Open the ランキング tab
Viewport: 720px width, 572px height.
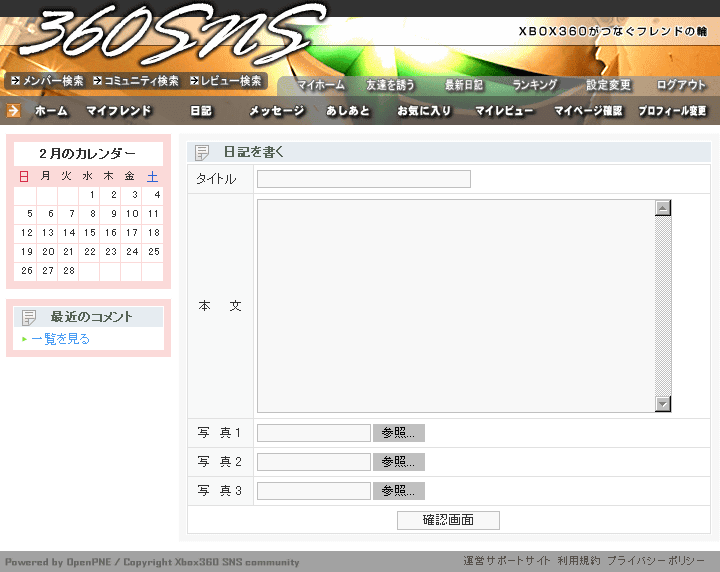click(x=535, y=85)
